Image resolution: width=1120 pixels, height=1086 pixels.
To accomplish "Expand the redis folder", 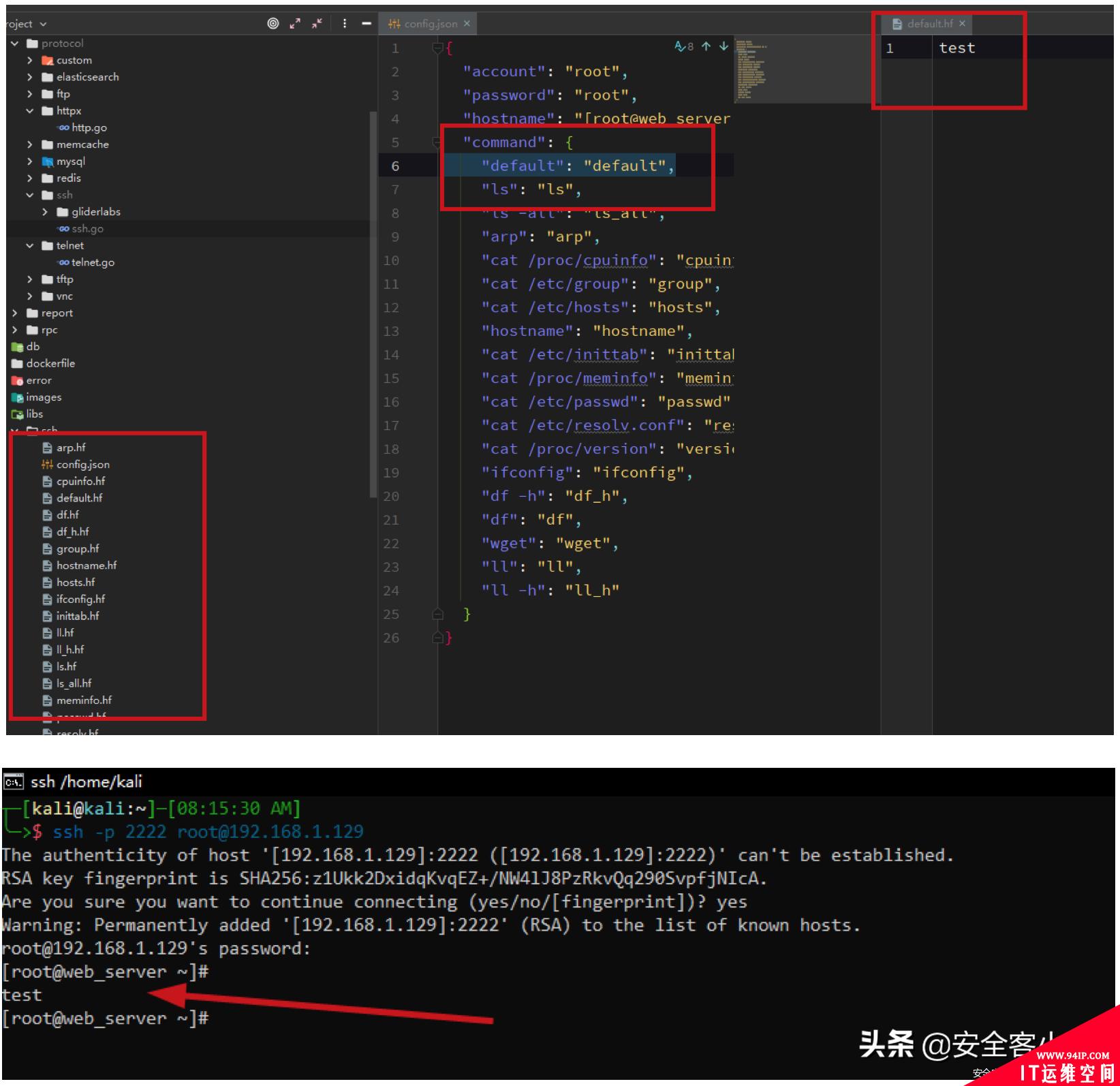I will [30, 178].
